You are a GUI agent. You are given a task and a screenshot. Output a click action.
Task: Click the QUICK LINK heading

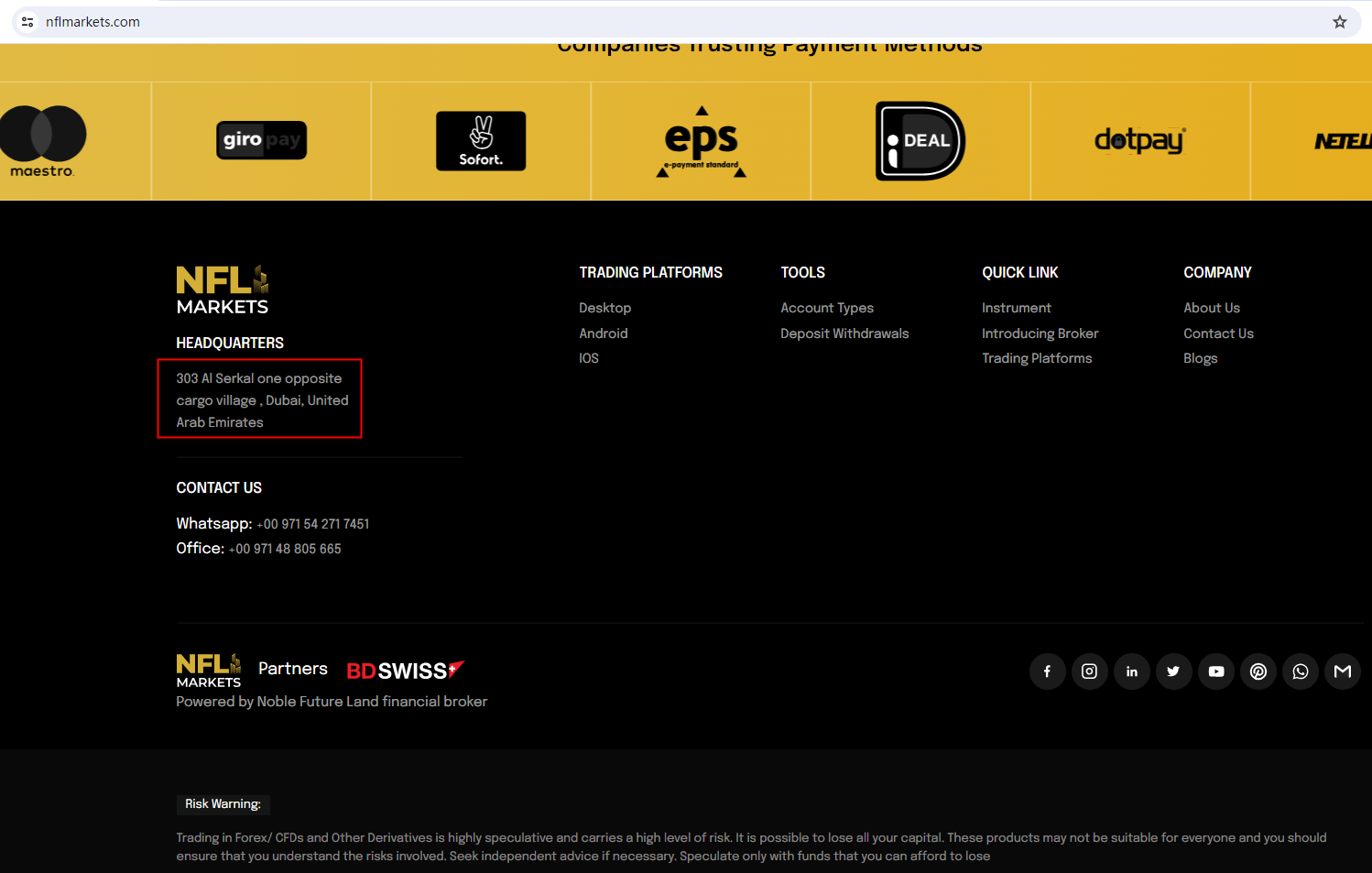pyautogui.click(x=1019, y=273)
